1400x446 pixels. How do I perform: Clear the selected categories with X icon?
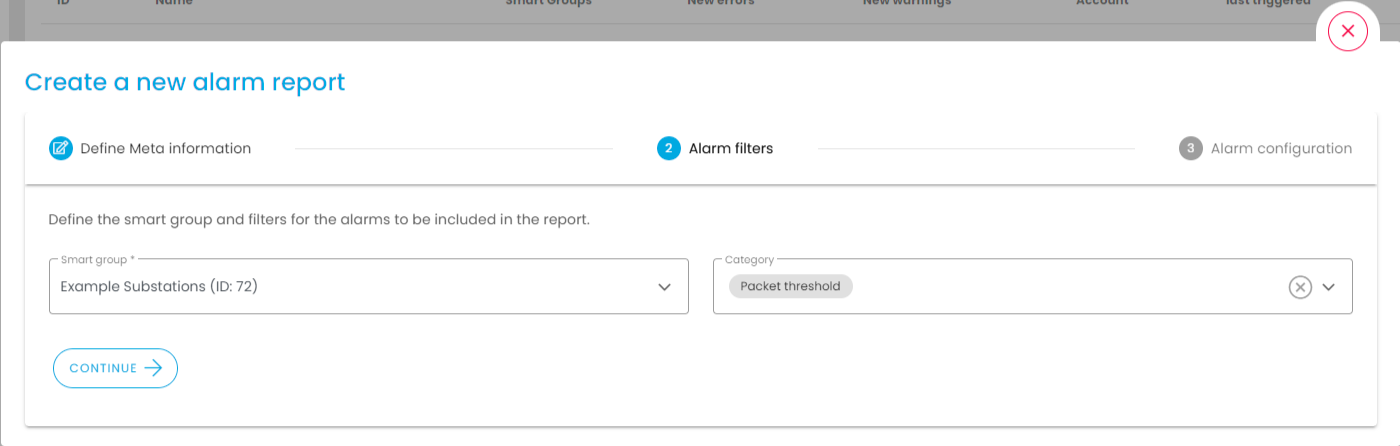1299,287
